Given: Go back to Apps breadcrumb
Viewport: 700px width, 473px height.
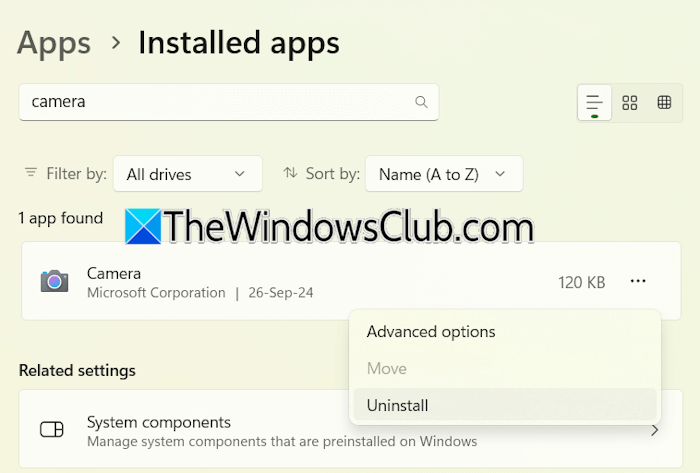Looking at the screenshot, I should coord(54,43).
